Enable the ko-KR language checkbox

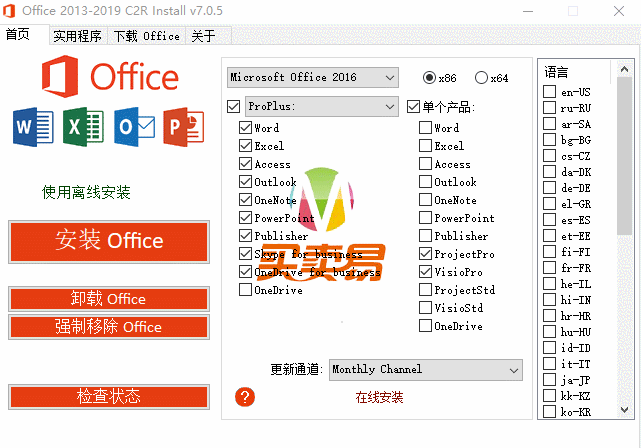click(x=549, y=412)
